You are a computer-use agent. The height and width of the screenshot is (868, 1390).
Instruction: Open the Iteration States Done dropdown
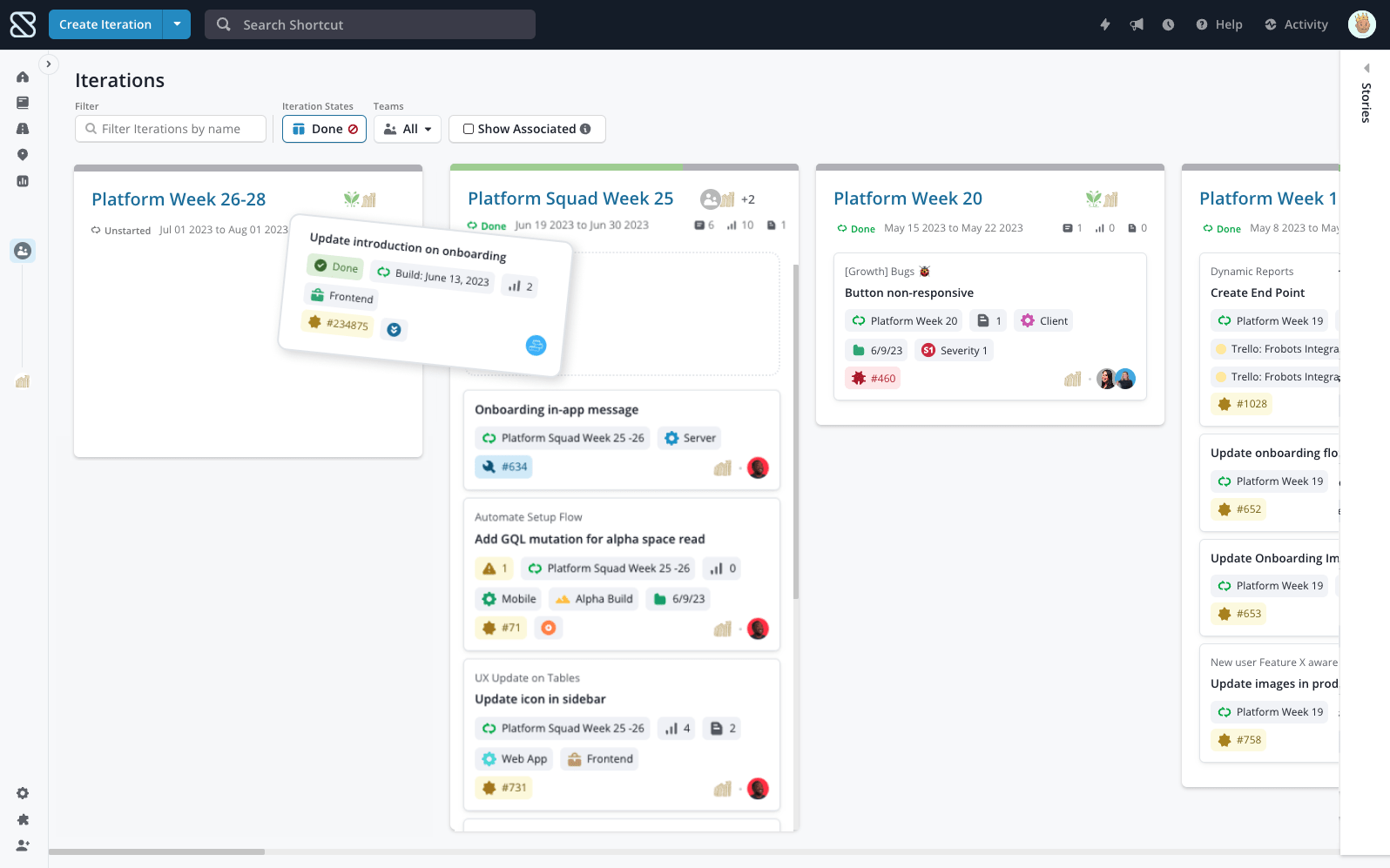pyautogui.click(x=324, y=129)
